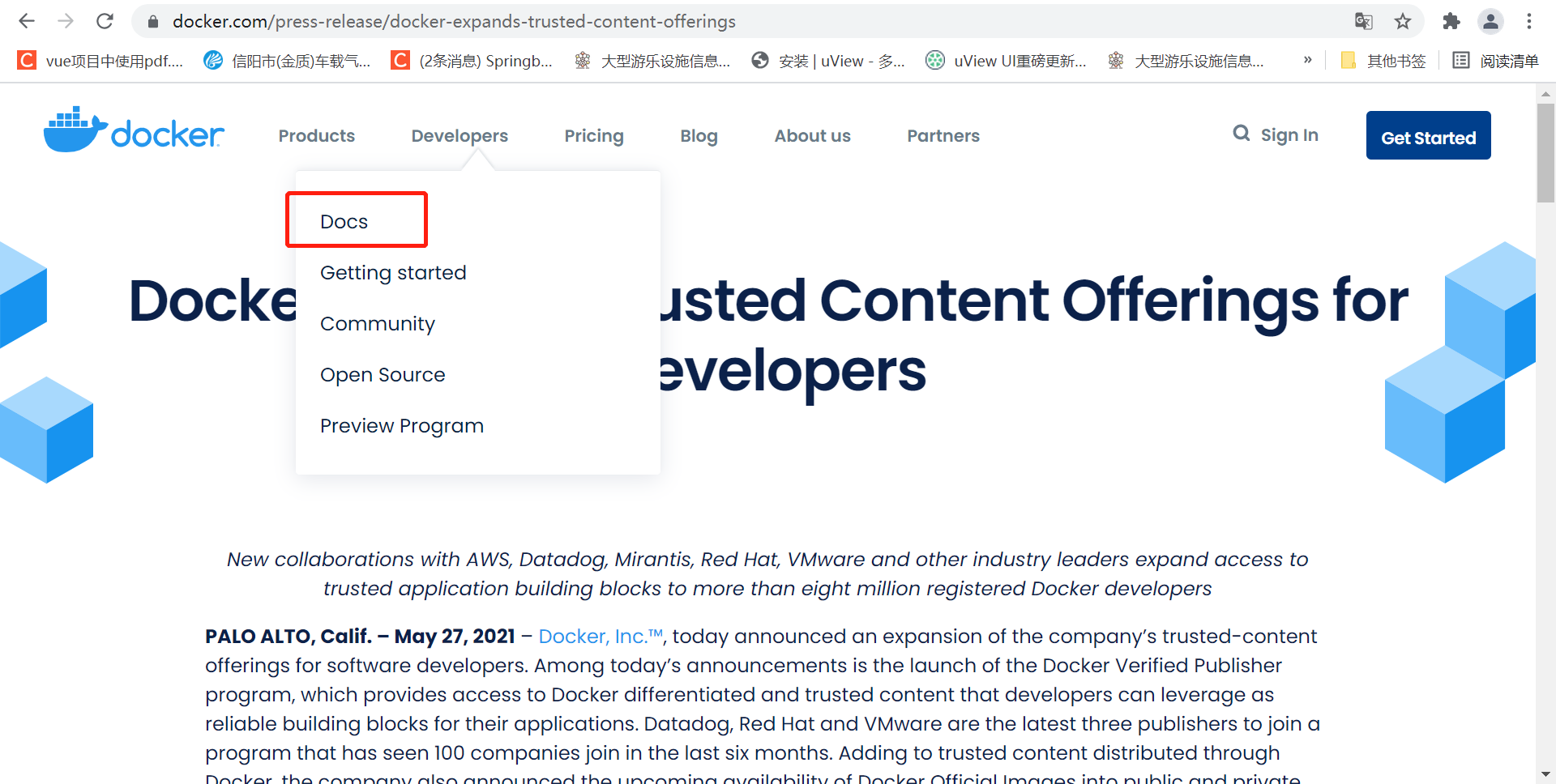This screenshot has height=784, width=1556.
Task: Select Open Source in dropdown
Action: tap(383, 375)
